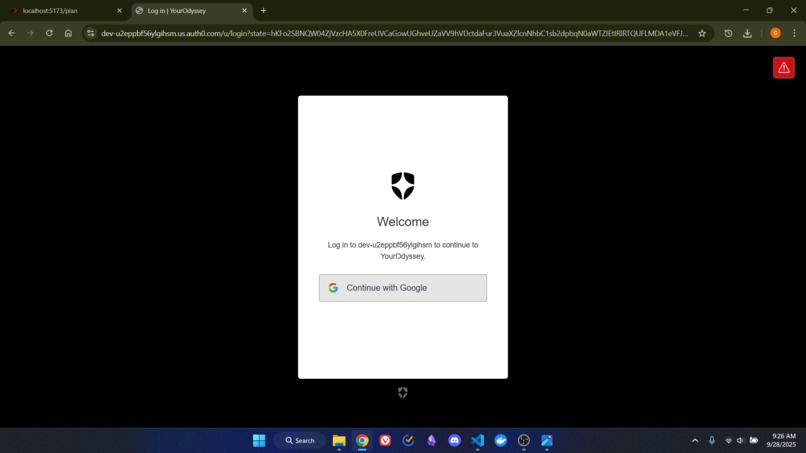Open the checkmark to-do app in taskbar
The image size is (806, 453).
(x=408, y=441)
